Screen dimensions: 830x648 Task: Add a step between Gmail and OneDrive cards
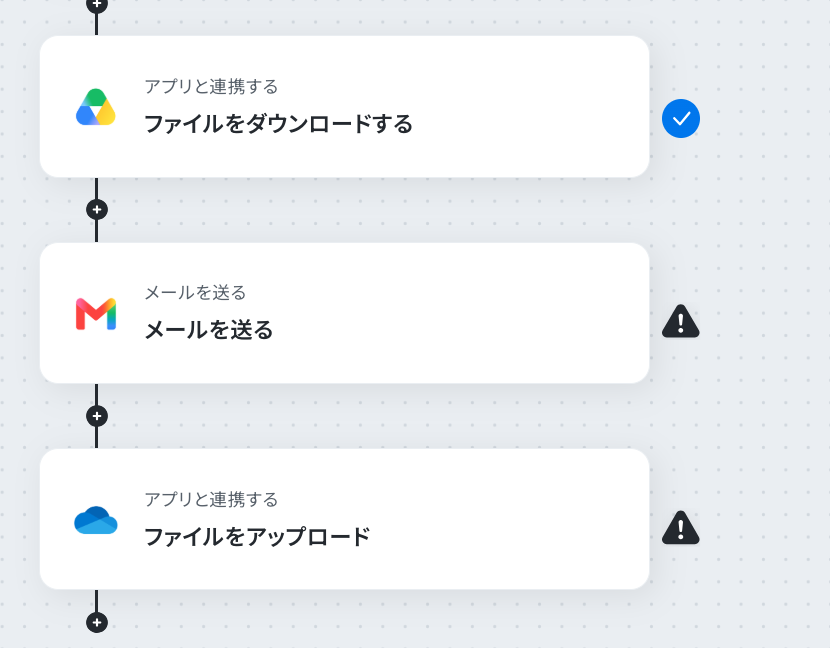coord(97,416)
